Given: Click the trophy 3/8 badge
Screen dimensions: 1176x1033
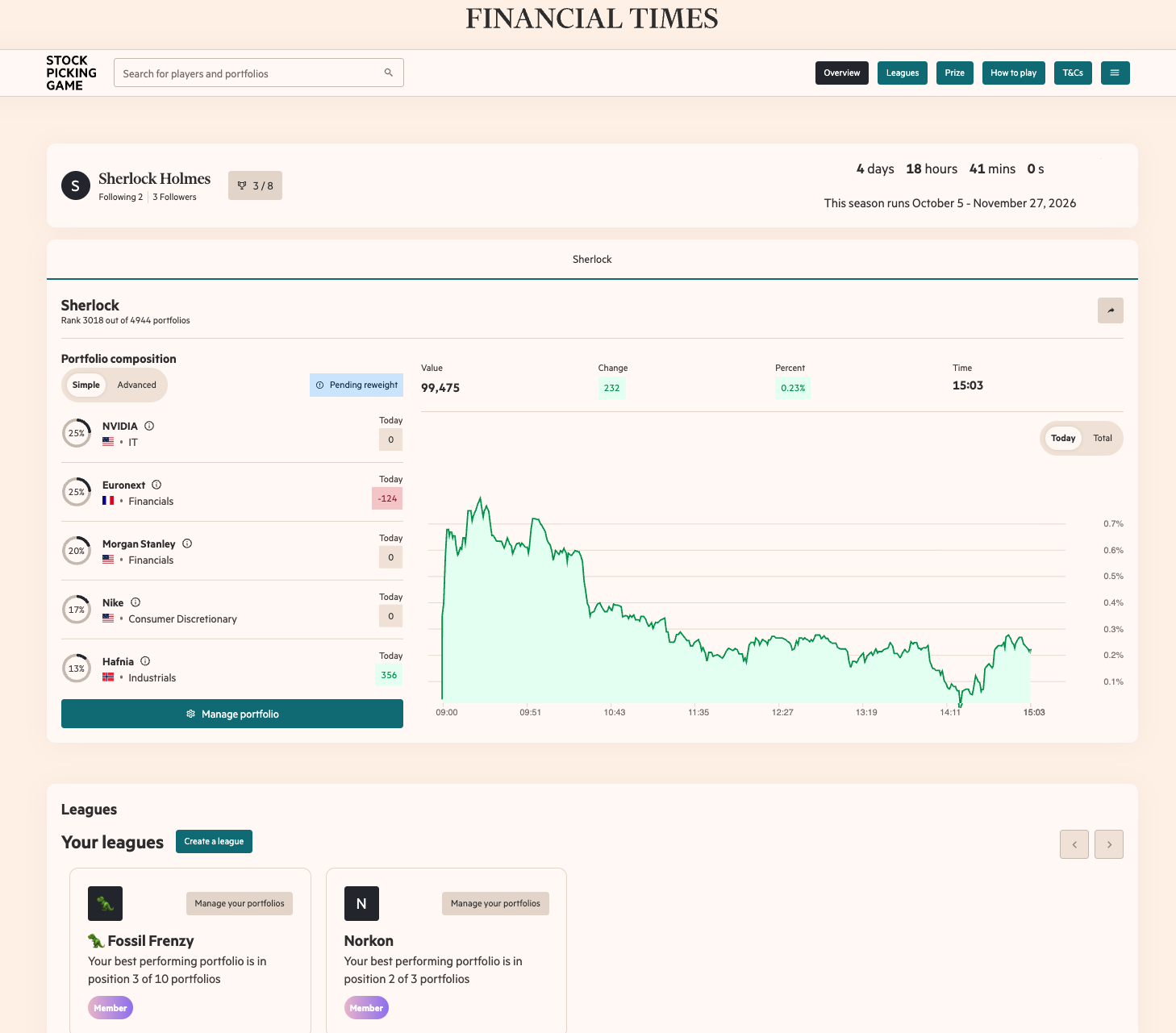Looking at the screenshot, I should tap(255, 185).
